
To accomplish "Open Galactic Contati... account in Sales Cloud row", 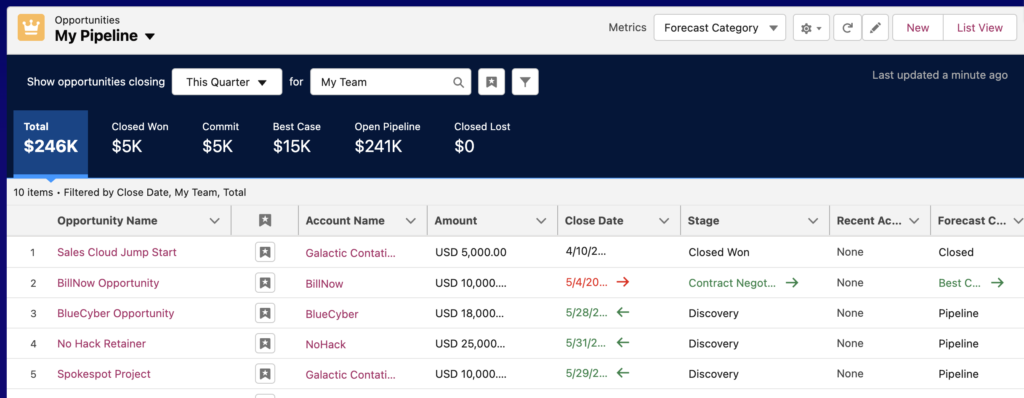I will tap(350, 253).
